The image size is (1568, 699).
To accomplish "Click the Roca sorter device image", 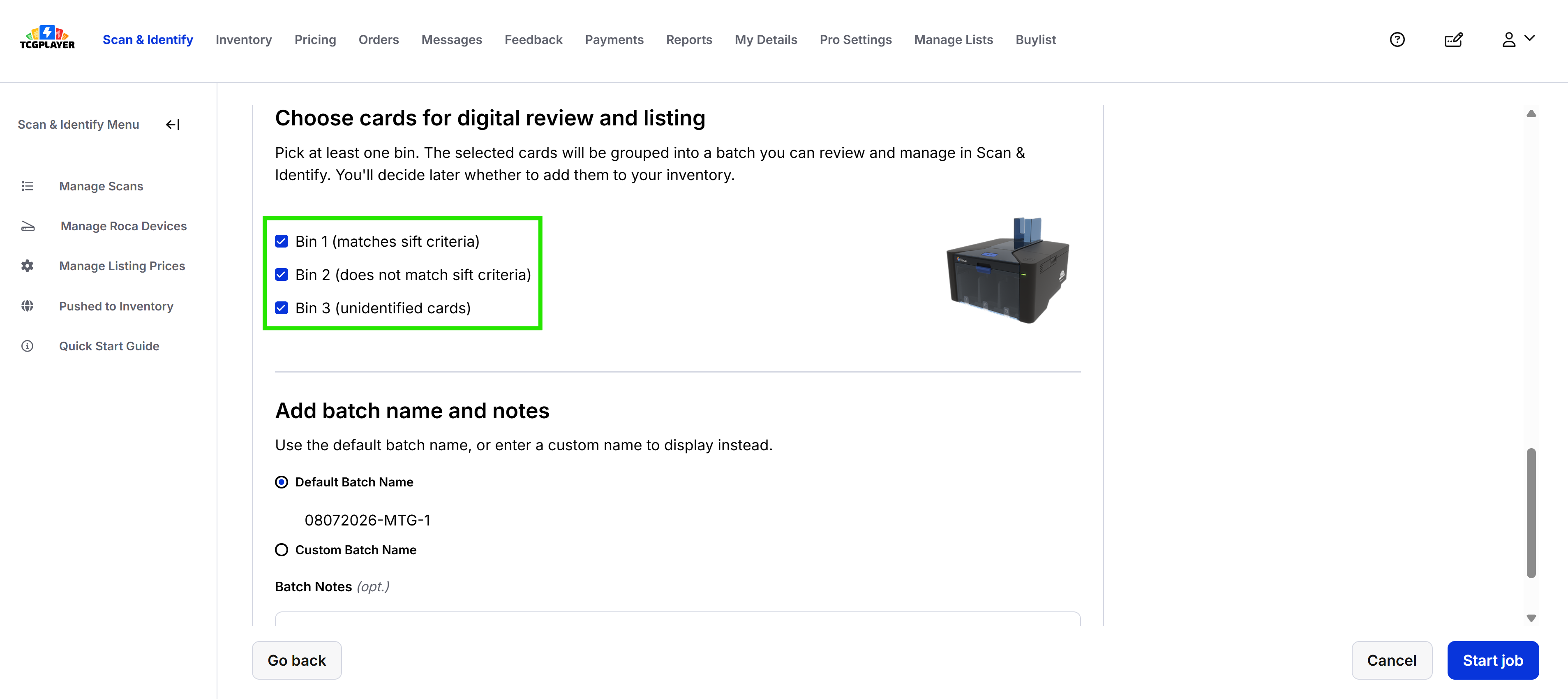I will (1007, 270).
